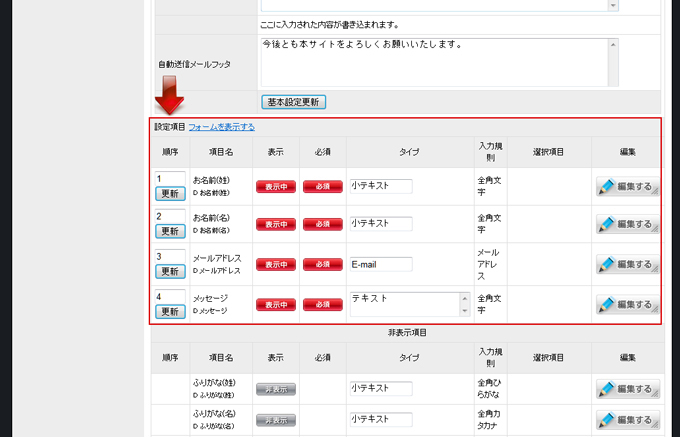Image resolution: width=680 pixels, height=437 pixels.
Task: Click the edit button for ふりがな(姓) row
Action: (627, 389)
